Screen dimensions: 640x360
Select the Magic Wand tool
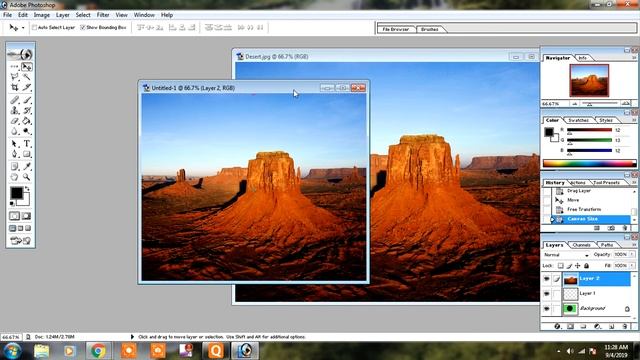point(27,77)
